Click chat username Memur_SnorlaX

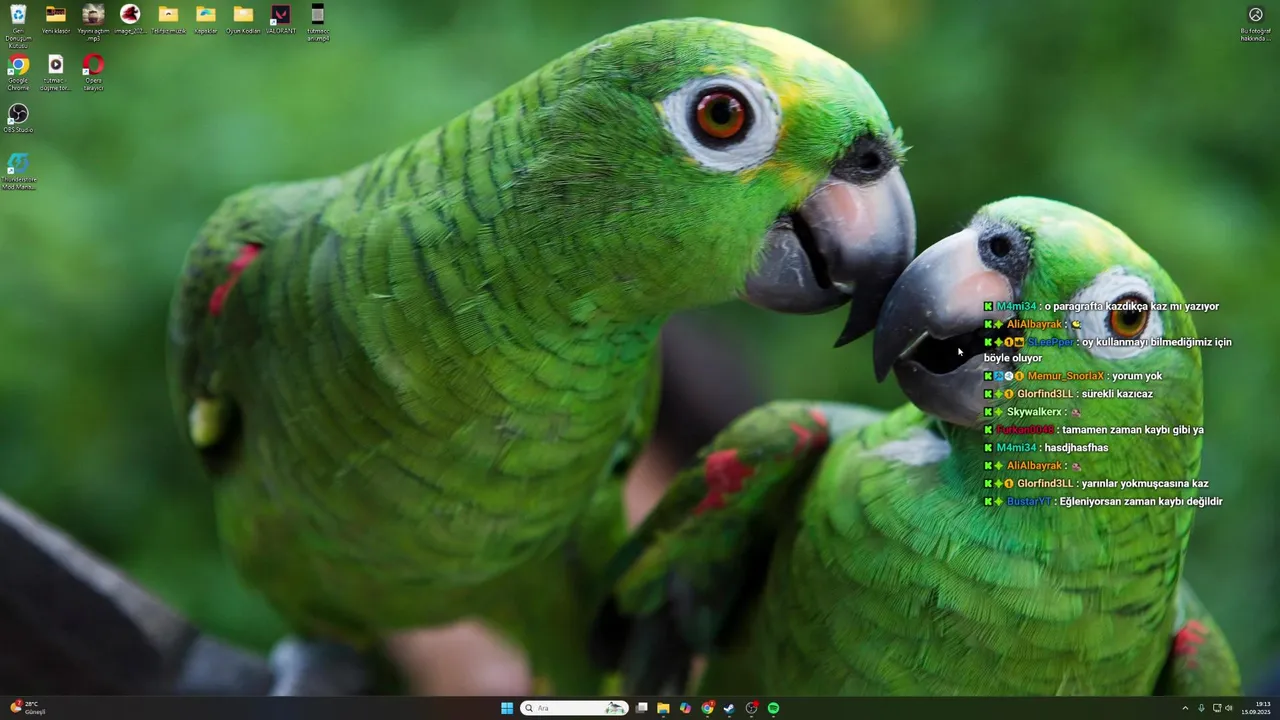point(1065,376)
